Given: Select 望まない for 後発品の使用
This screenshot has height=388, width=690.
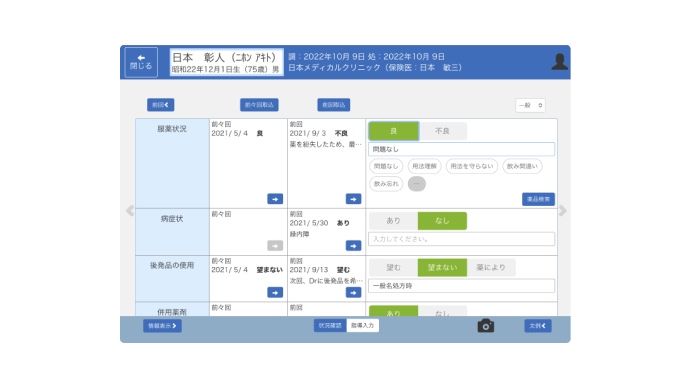Looking at the screenshot, I should 442,267.
